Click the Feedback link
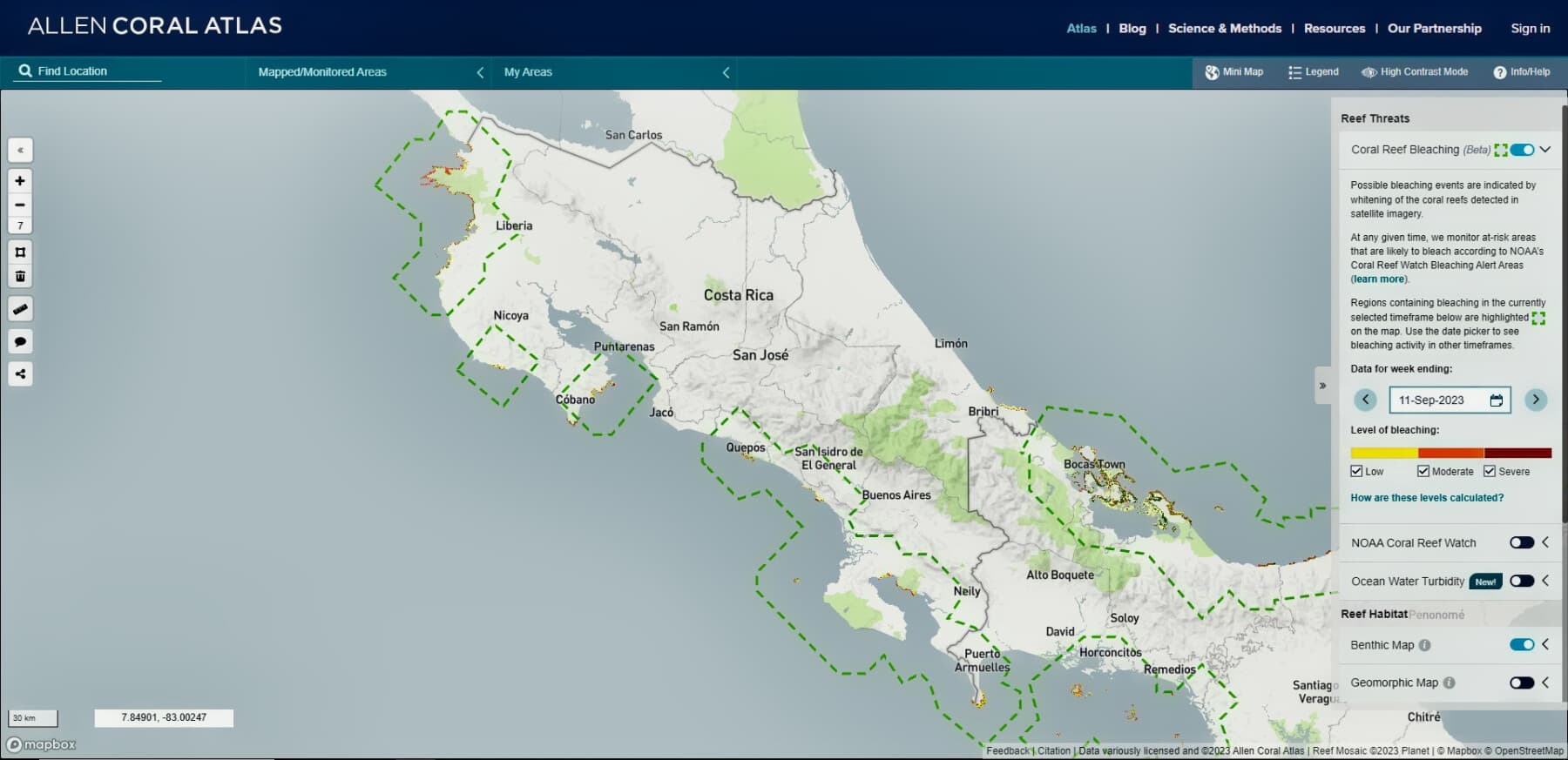 click(x=1008, y=750)
